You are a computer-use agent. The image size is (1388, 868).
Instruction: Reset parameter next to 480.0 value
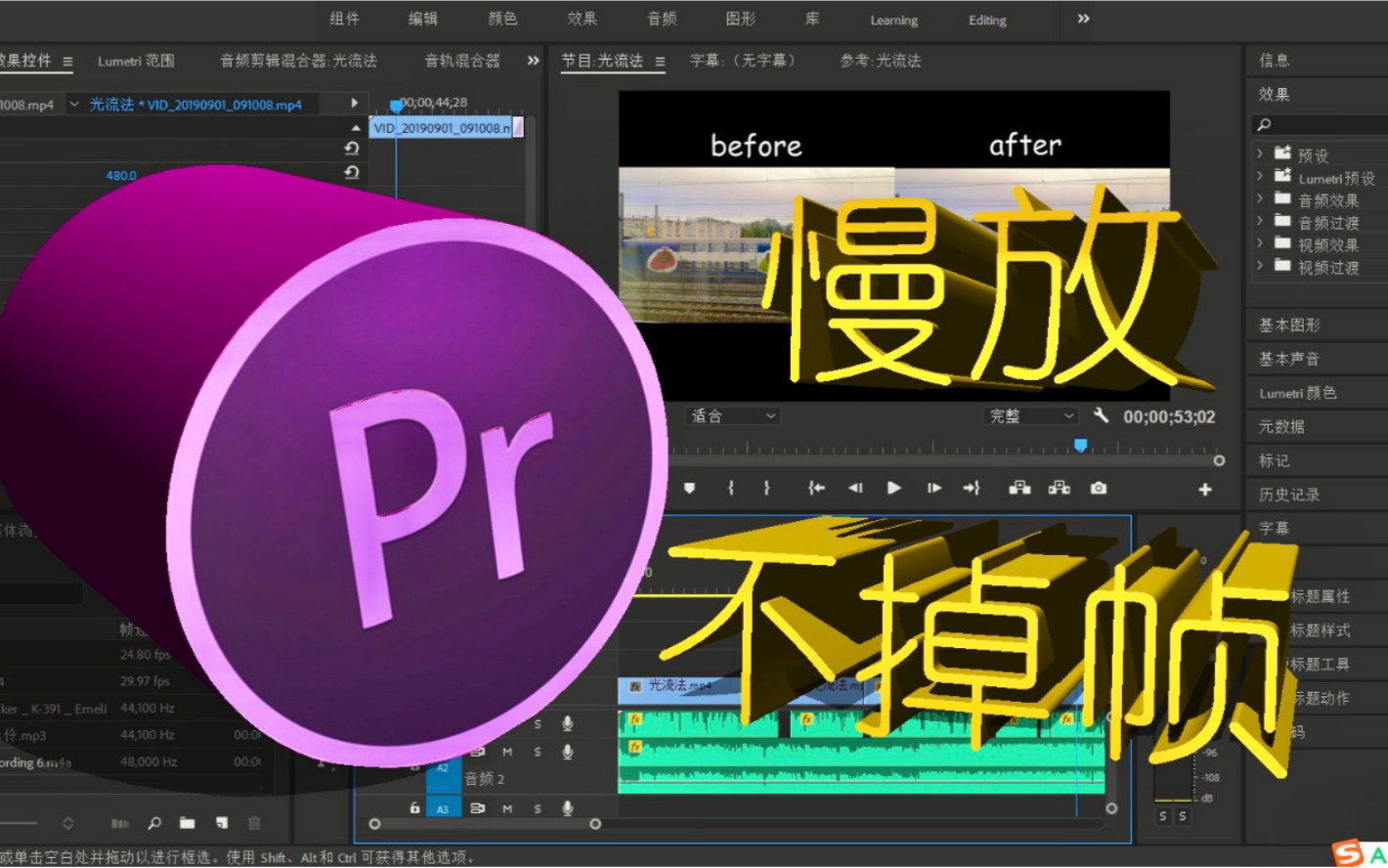pos(352,172)
